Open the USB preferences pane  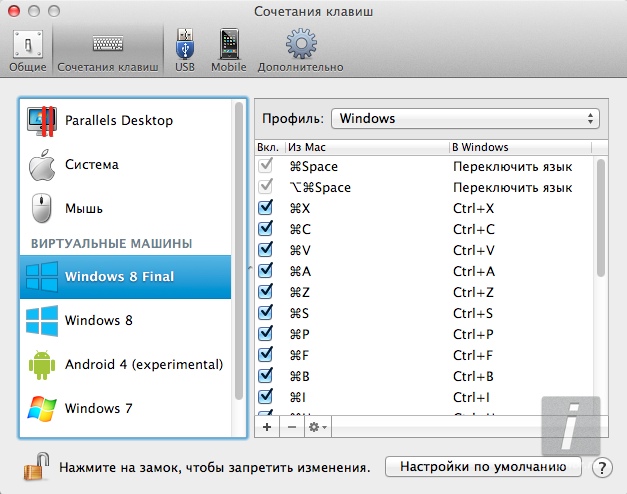pos(185,50)
